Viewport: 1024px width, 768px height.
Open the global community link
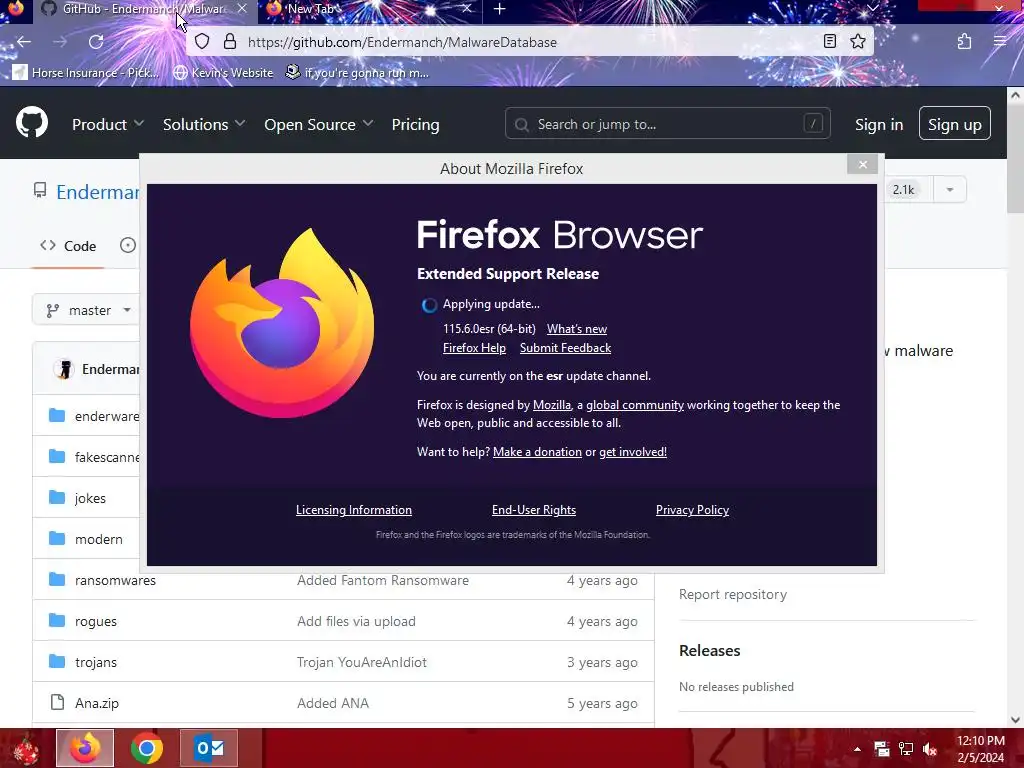[x=635, y=405]
